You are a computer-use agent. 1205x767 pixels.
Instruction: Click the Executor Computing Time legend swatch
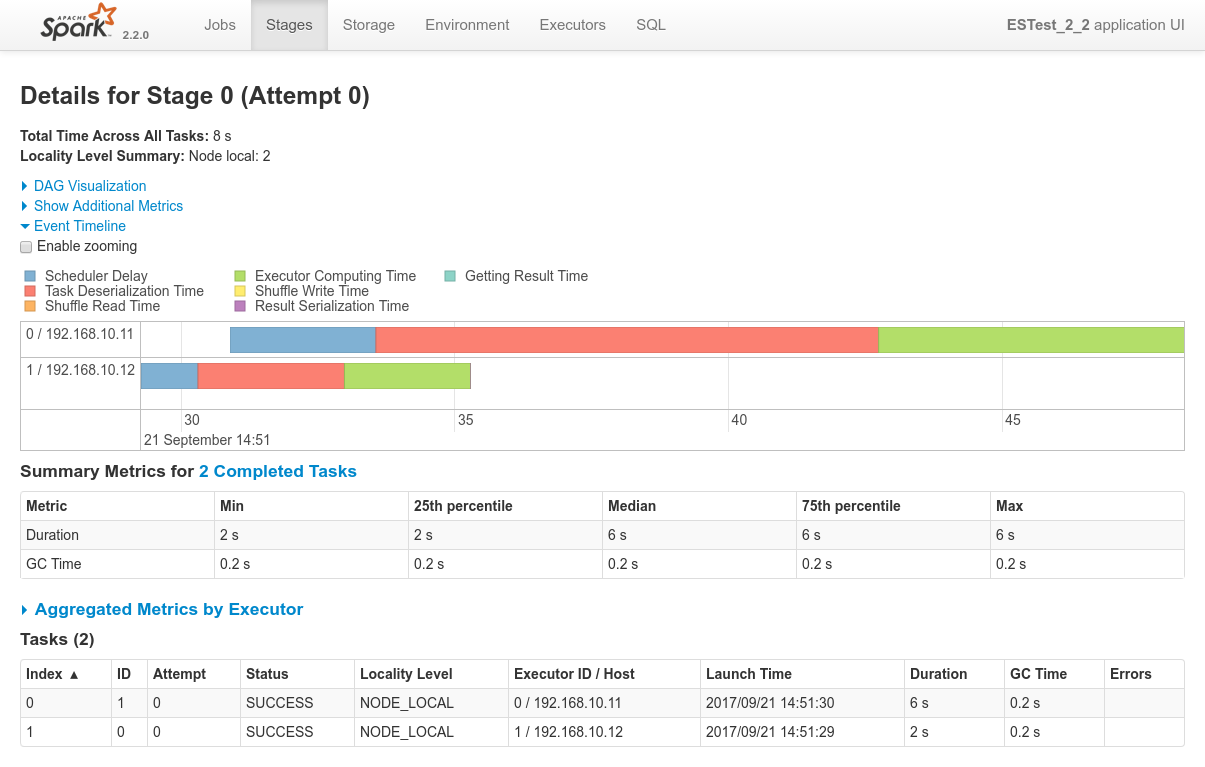pos(240,276)
